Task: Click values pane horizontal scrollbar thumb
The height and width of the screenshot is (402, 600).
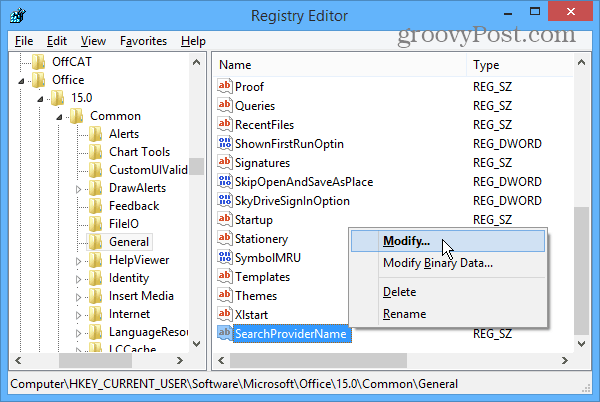Action: point(318,360)
